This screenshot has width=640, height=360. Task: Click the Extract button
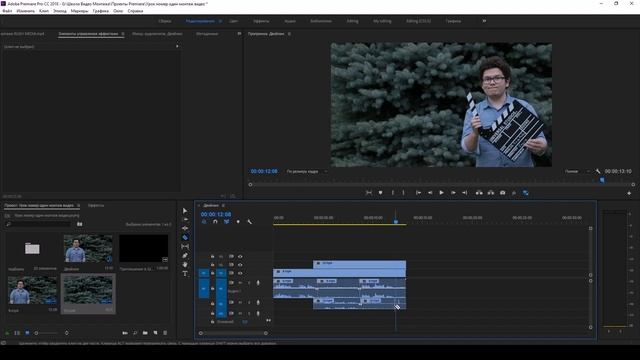point(491,193)
